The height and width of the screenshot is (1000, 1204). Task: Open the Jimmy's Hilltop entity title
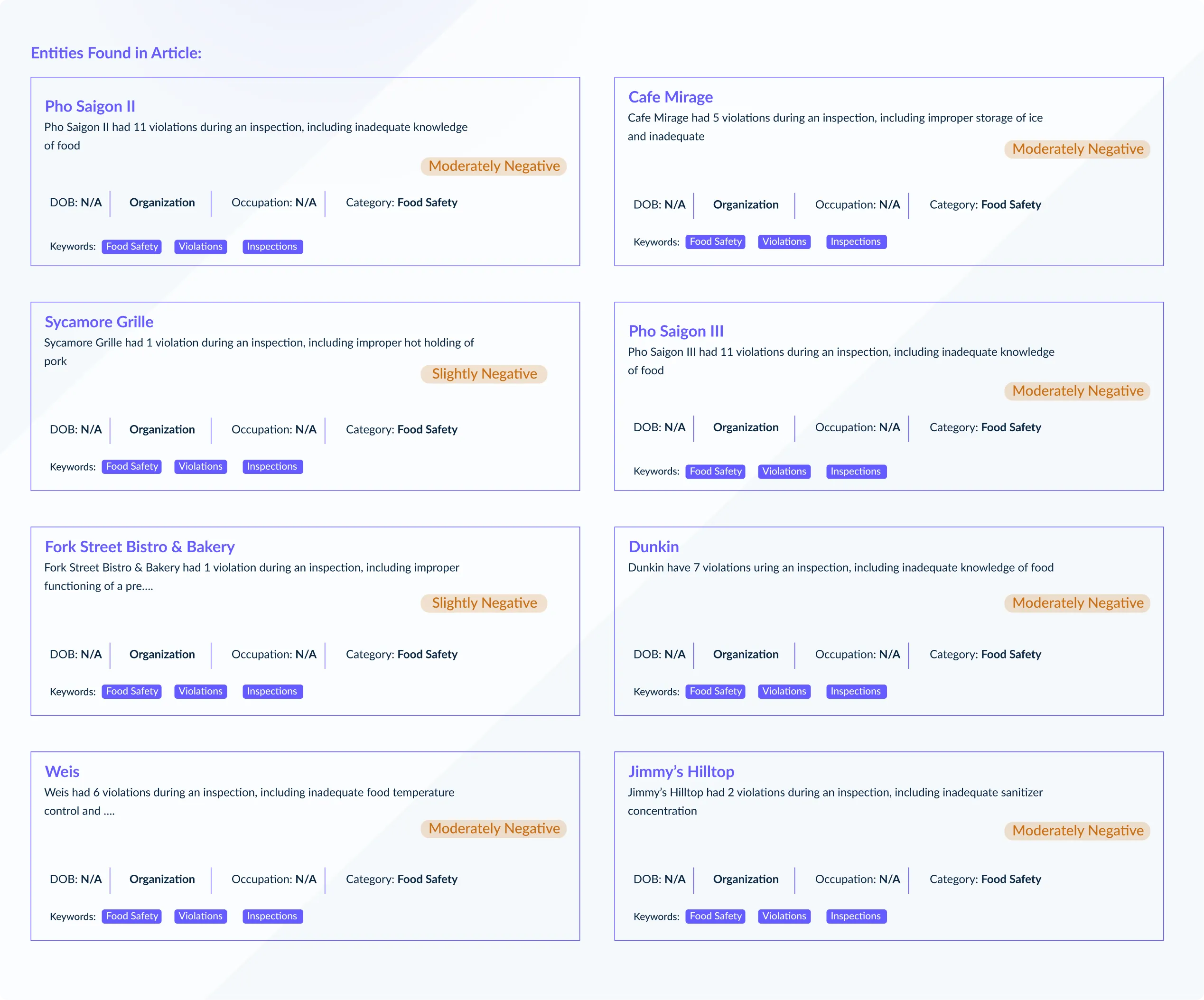[681, 771]
